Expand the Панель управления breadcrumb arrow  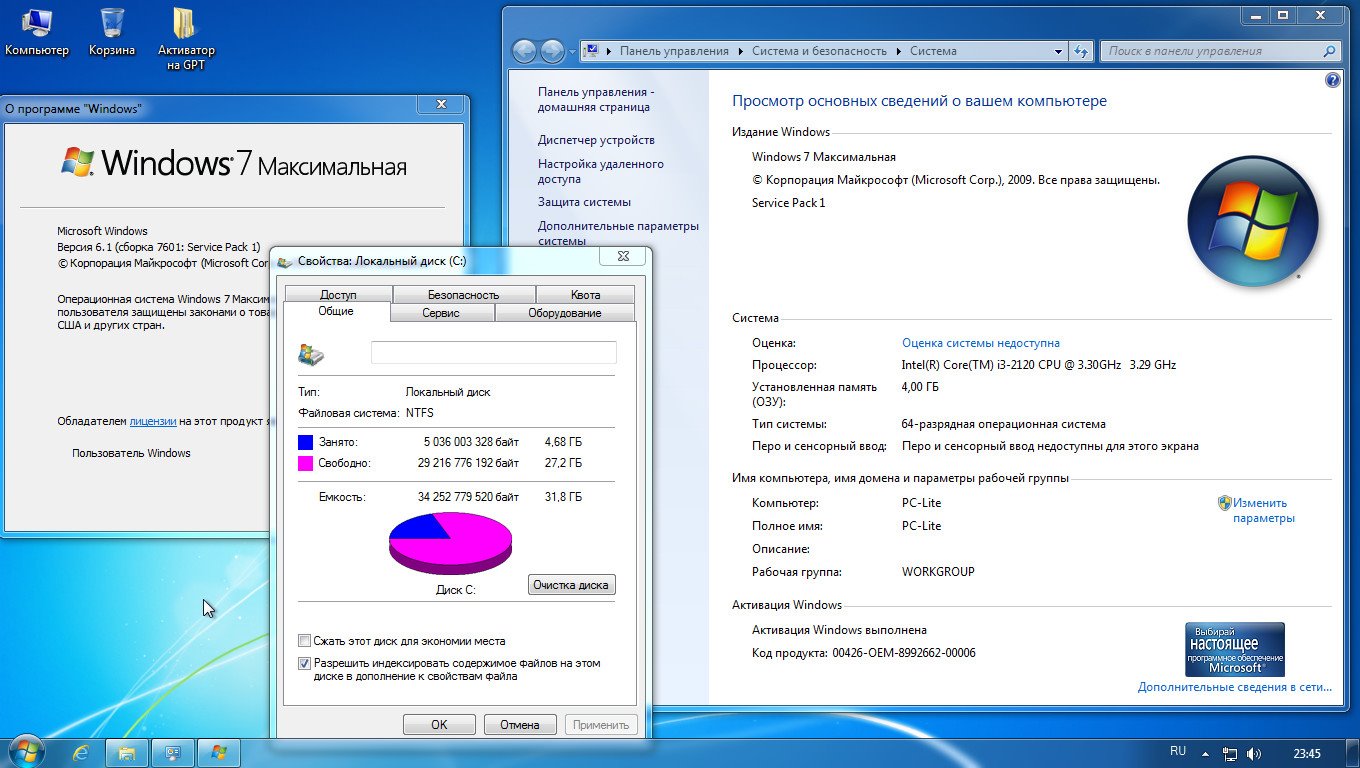click(741, 51)
